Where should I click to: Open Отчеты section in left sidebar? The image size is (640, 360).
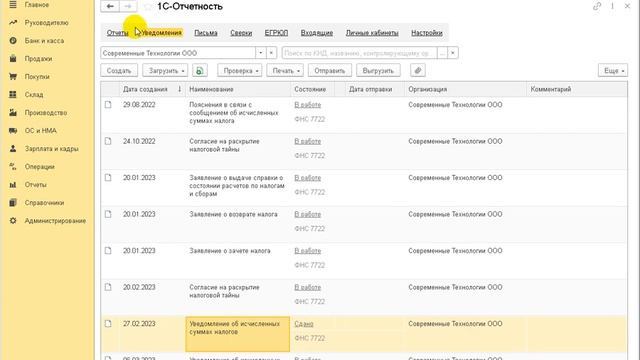[x=35, y=184]
